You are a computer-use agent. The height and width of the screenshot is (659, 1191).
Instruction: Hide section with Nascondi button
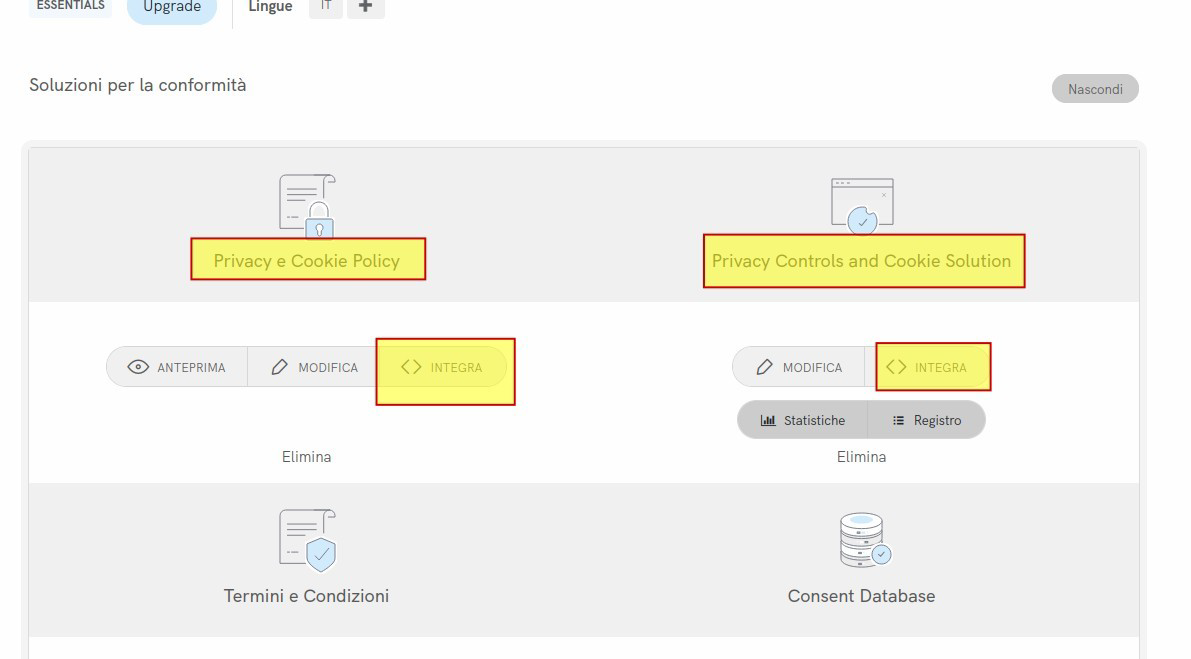[1095, 89]
